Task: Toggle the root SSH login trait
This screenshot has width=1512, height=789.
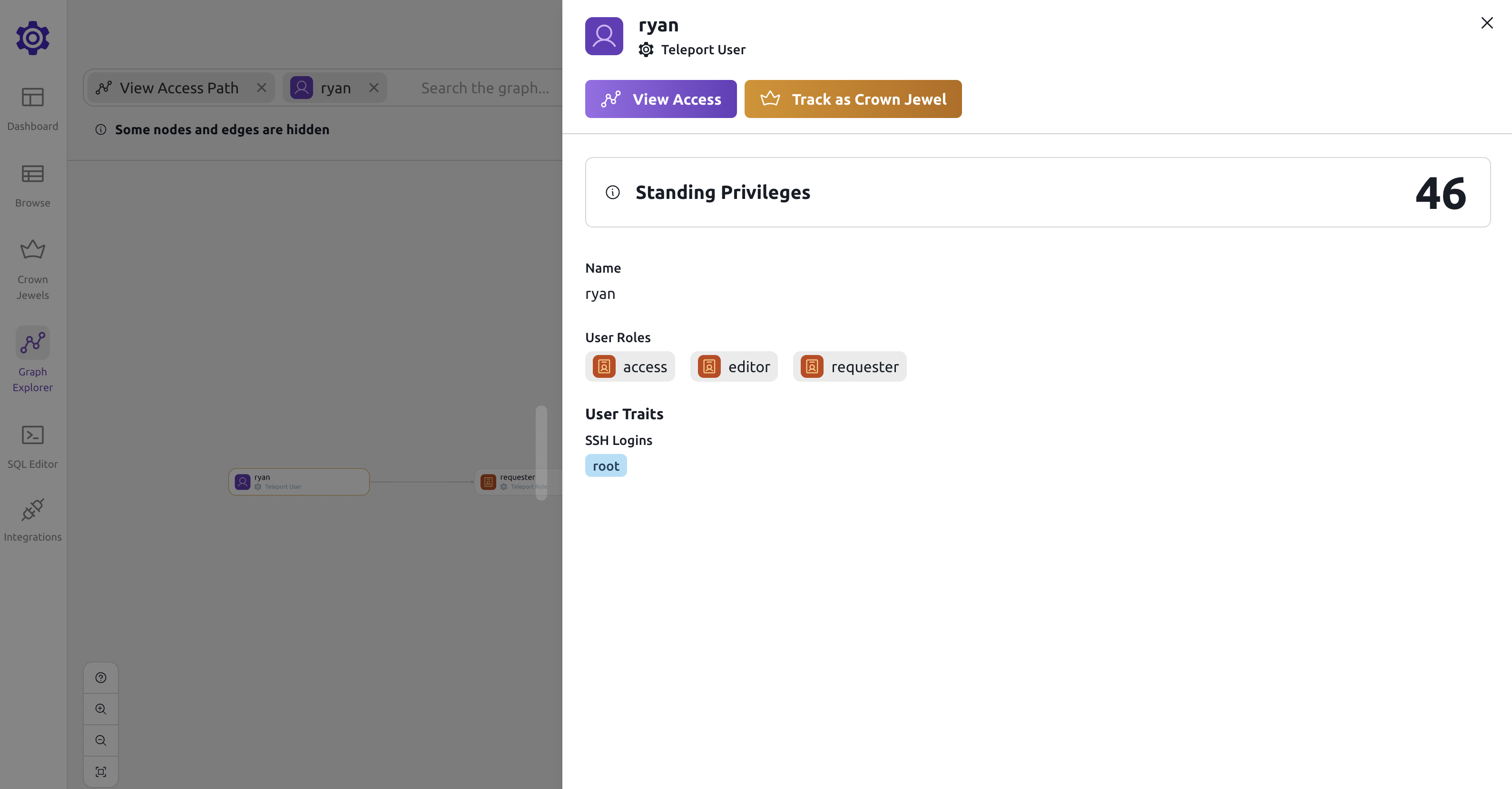Action: click(605, 465)
